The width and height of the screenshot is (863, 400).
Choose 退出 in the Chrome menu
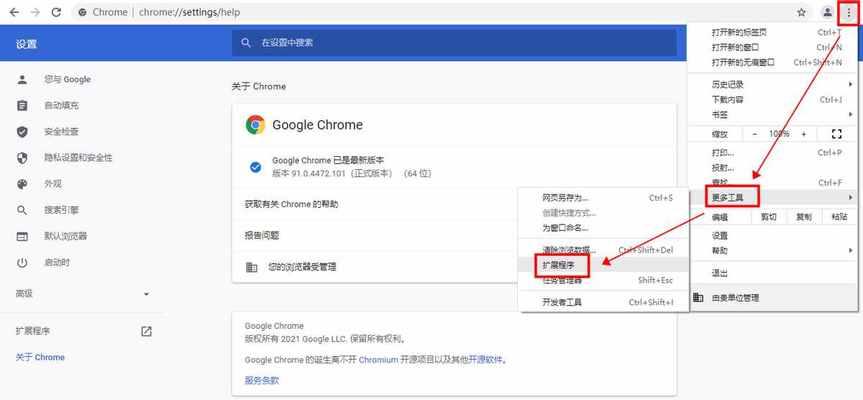click(773, 273)
